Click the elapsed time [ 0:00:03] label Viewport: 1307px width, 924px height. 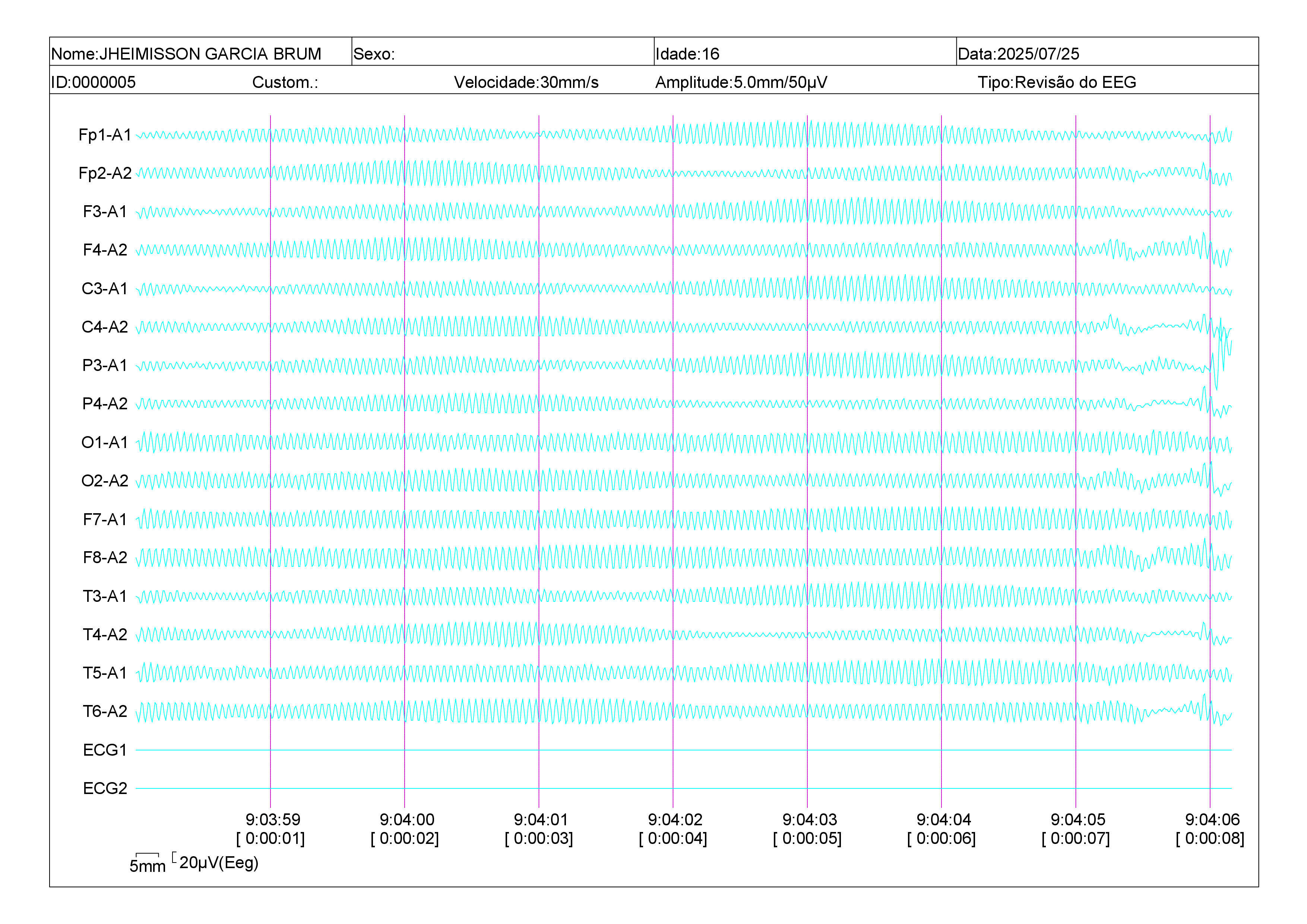click(x=538, y=839)
